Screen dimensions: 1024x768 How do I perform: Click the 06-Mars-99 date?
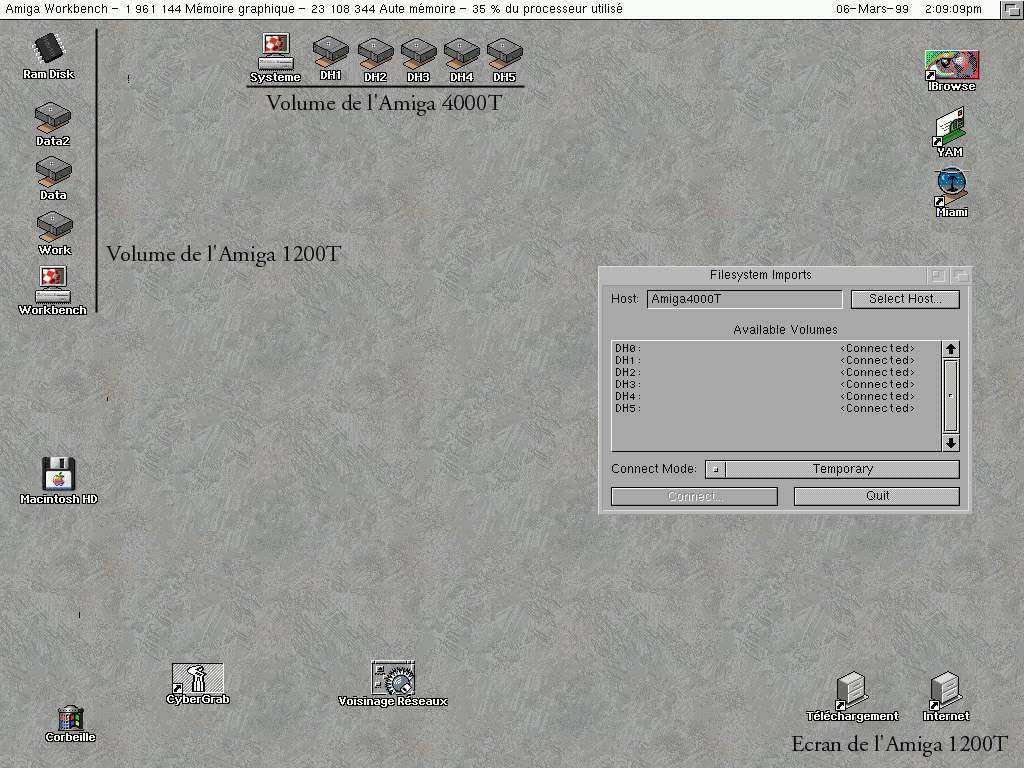872,9
